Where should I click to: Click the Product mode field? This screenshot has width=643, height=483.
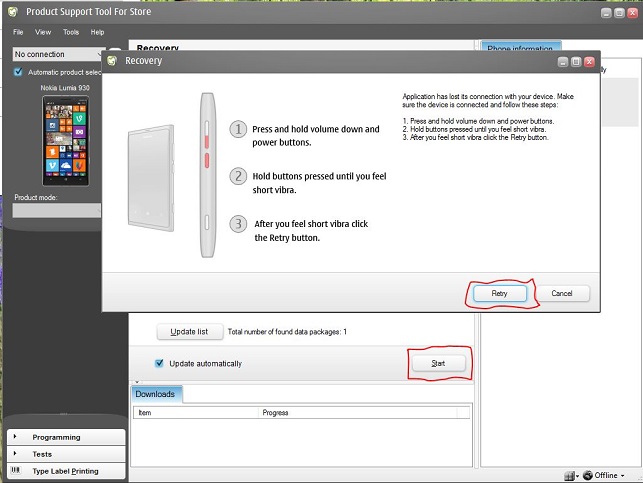coord(56,210)
